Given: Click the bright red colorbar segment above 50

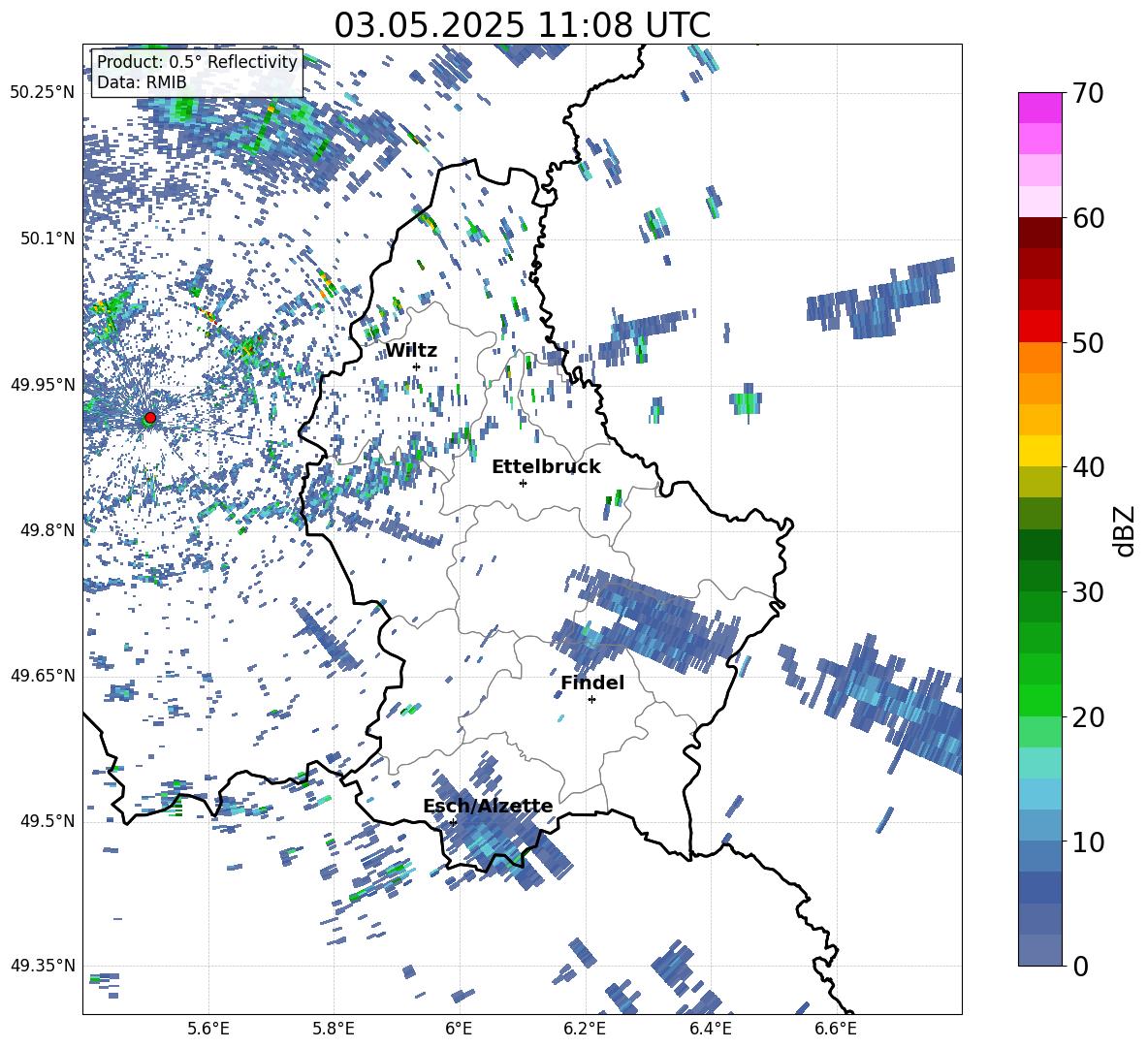Looking at the screenshot, I should [1039, 327].
